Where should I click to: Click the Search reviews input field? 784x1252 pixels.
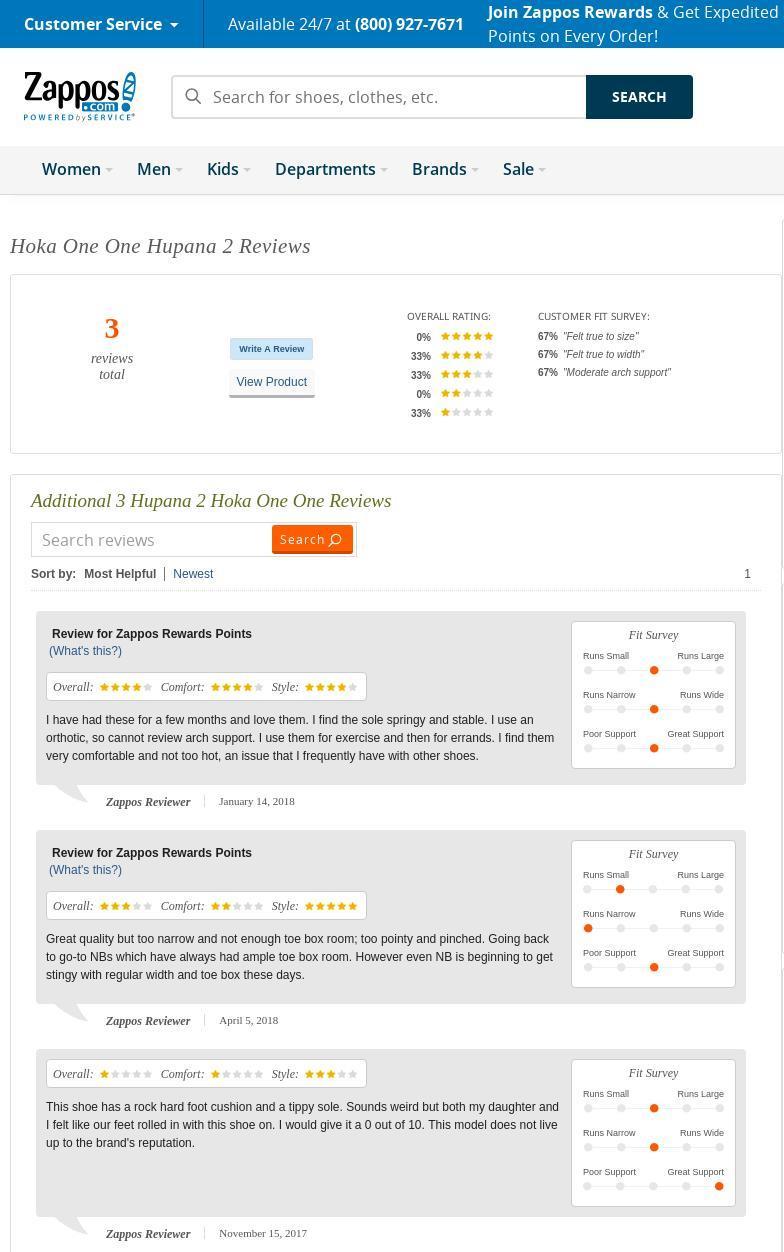click(x=152, y=540)
